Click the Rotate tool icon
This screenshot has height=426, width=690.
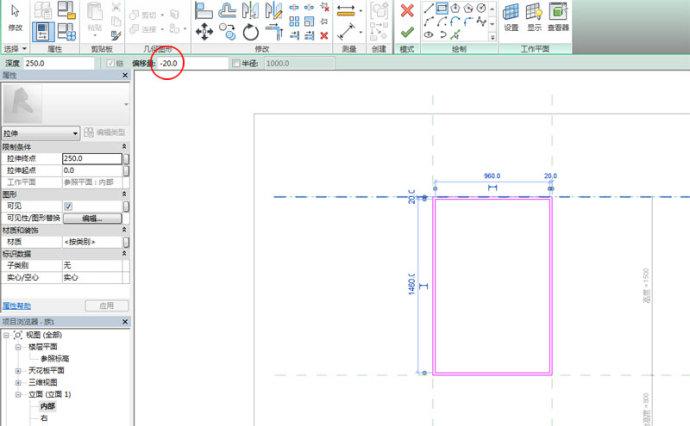tap(251, 32)
